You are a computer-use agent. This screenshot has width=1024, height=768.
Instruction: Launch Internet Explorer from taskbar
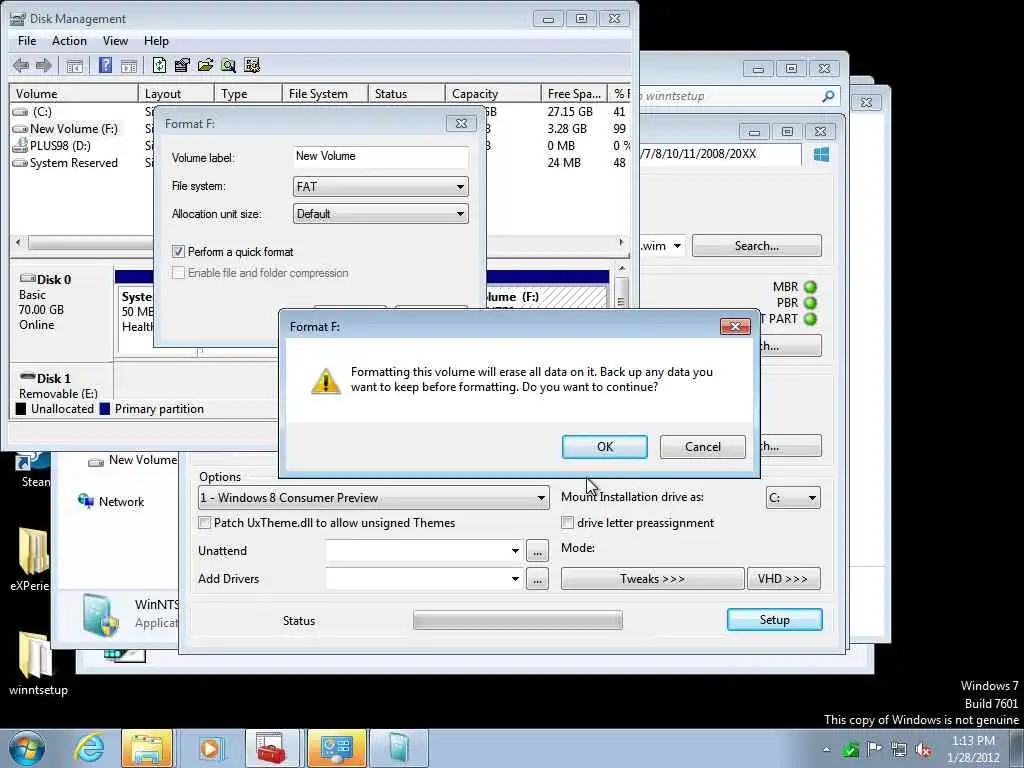click(x=89, y=748)
